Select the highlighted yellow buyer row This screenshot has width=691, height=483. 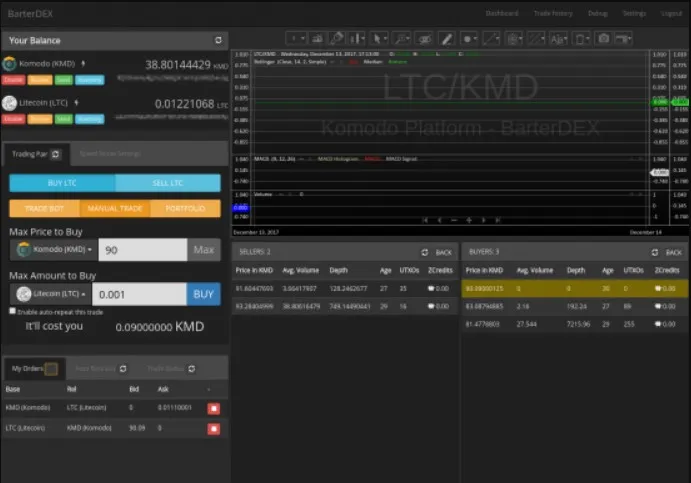(575, 289)
